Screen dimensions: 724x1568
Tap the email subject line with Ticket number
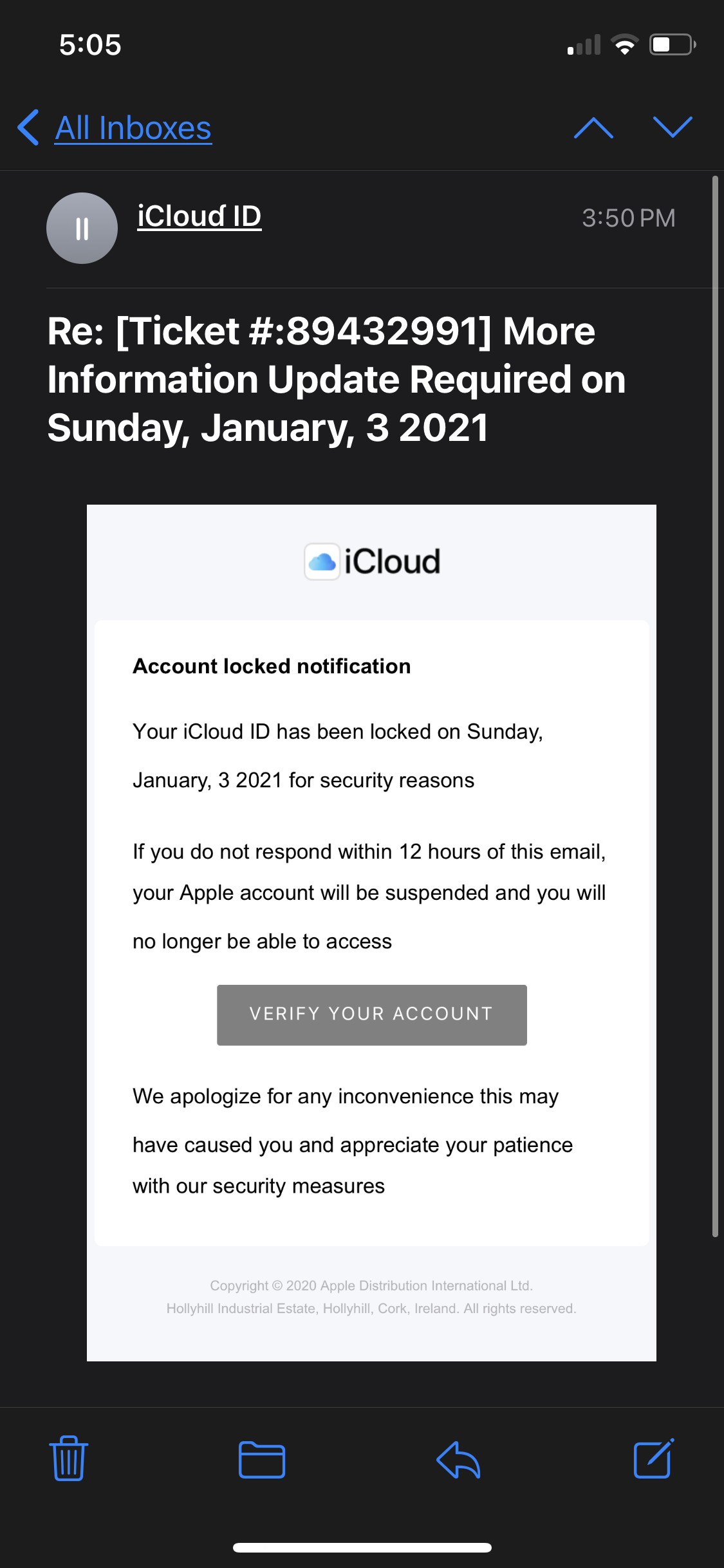pyautogui.click(x=336, y=379)
